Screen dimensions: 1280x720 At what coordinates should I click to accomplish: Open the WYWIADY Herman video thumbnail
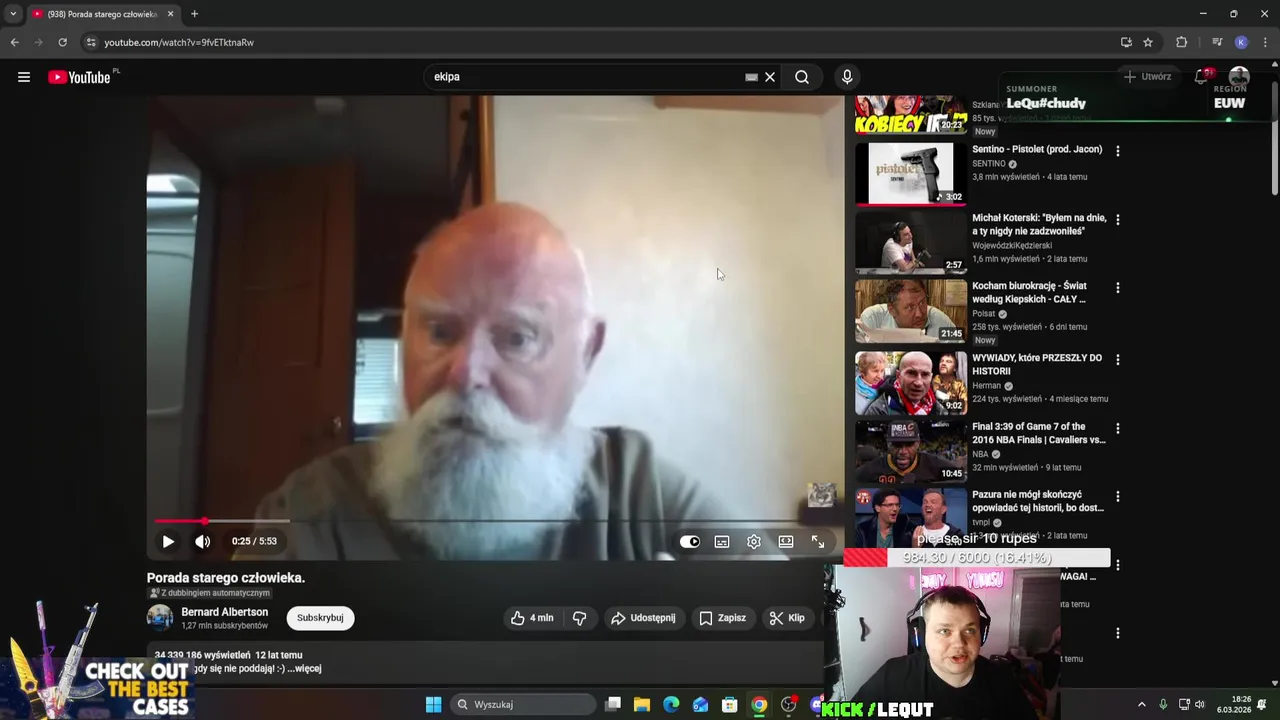click(x=910, y=382)
